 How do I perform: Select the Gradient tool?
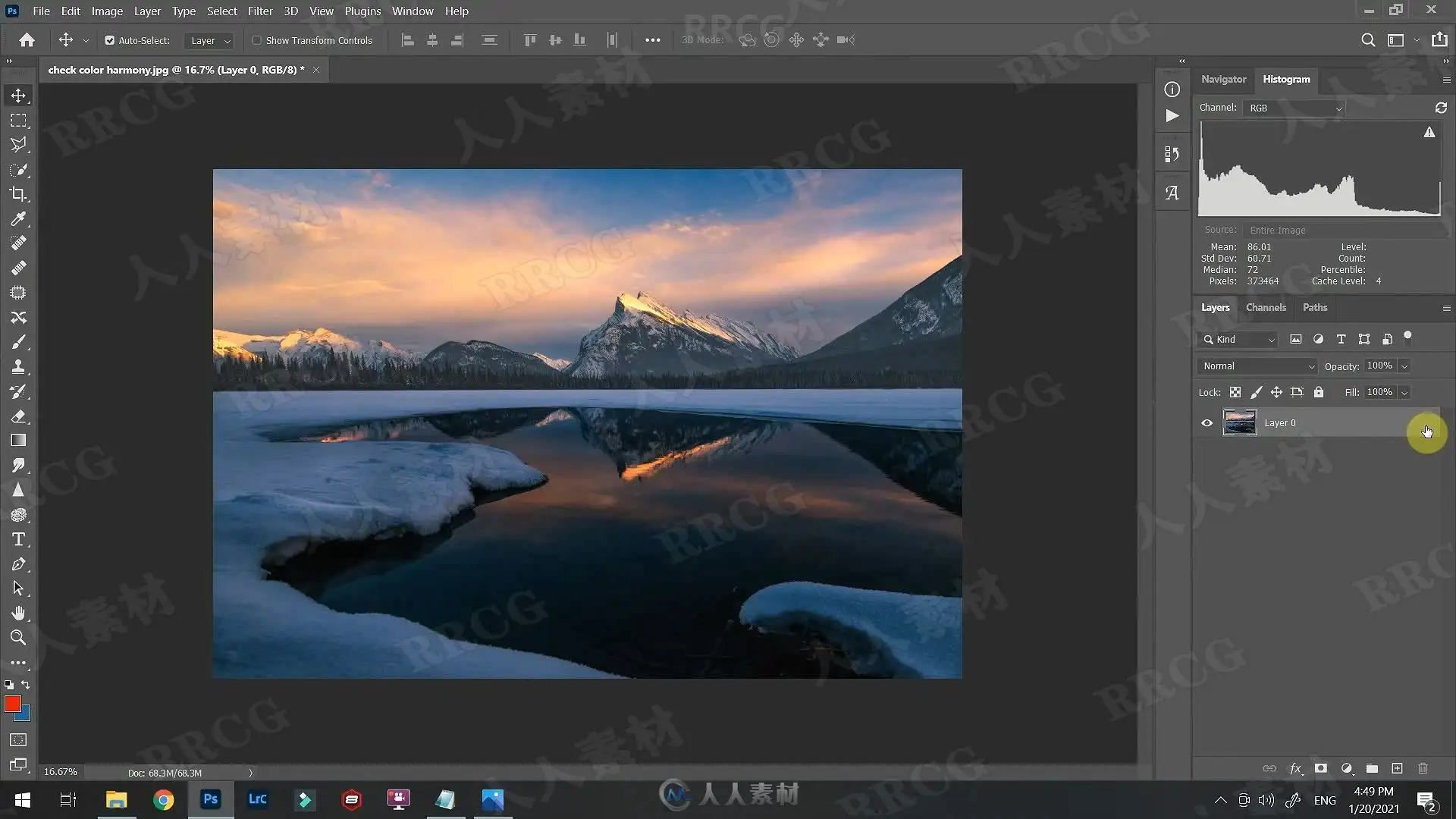(18, 441)
